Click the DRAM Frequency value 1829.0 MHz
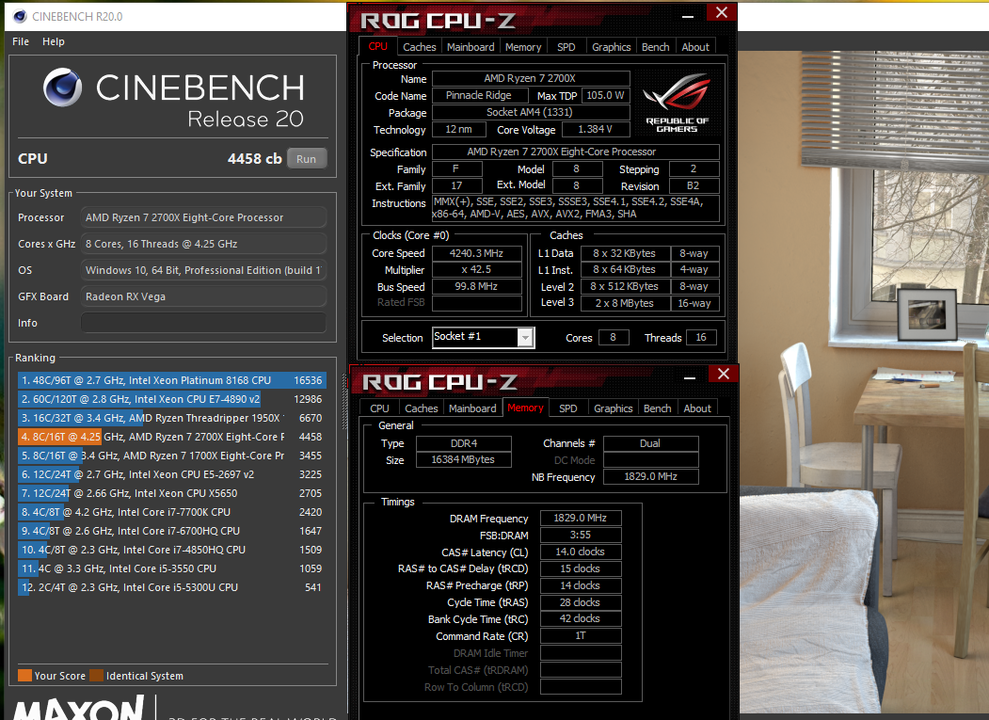The width and height of the screenshot is (989, 720). [x=580, y=518]
